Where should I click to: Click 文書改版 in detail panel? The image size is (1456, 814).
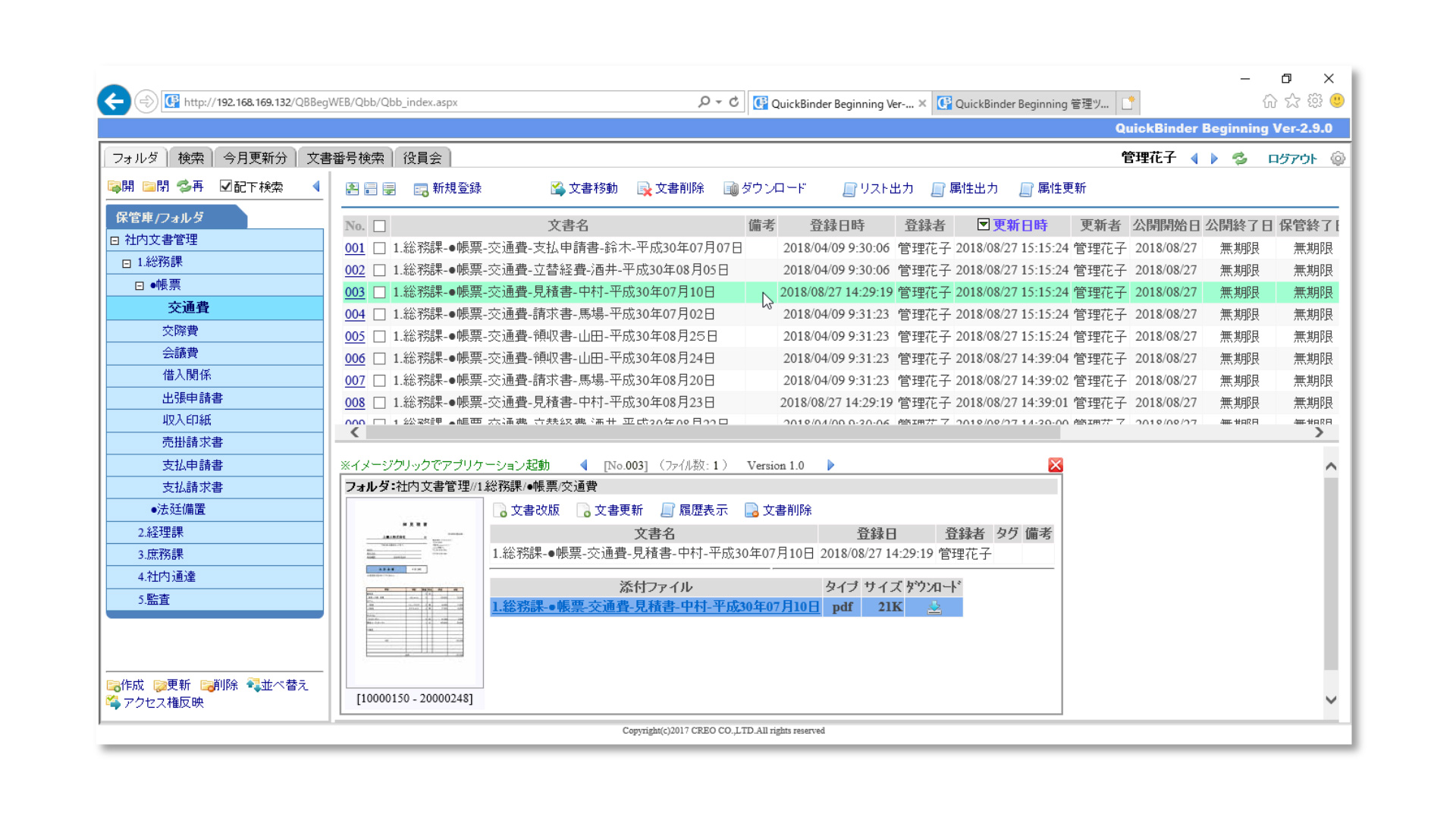(x=527, y=511)
